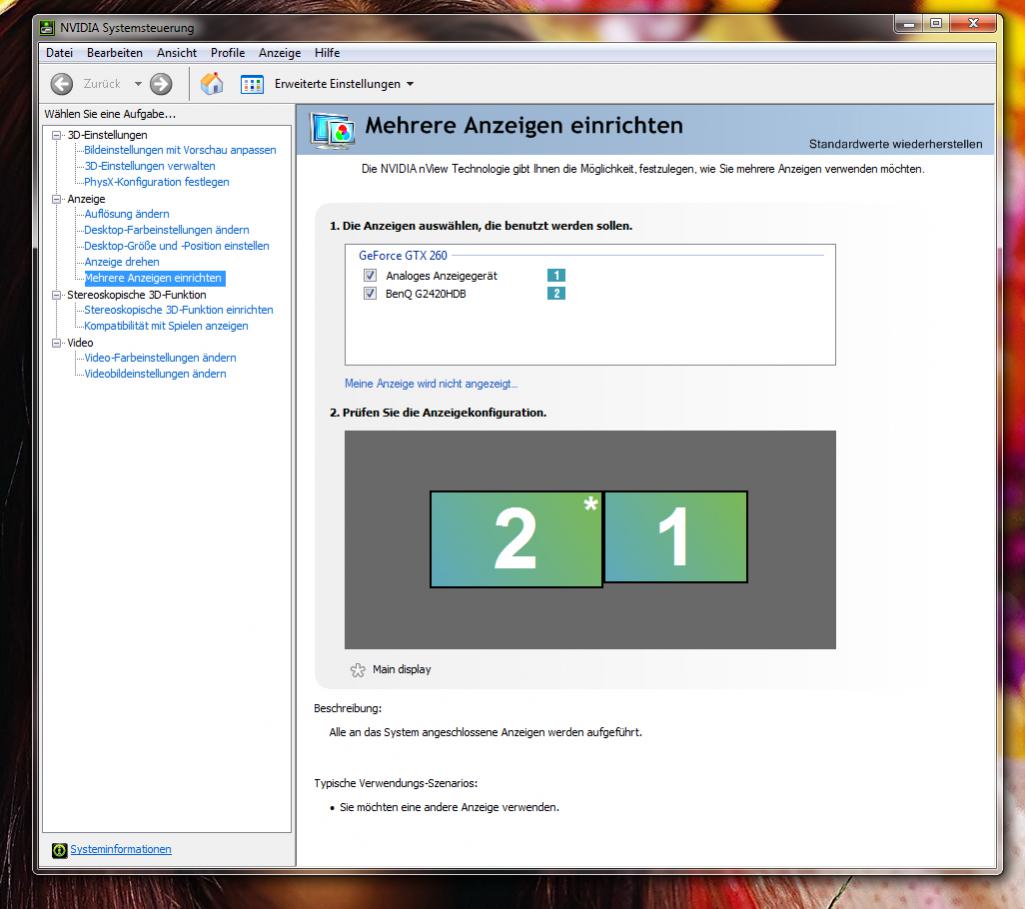
Task: Close the NVIDIA Systemsteuerung window
Action: 973,24
